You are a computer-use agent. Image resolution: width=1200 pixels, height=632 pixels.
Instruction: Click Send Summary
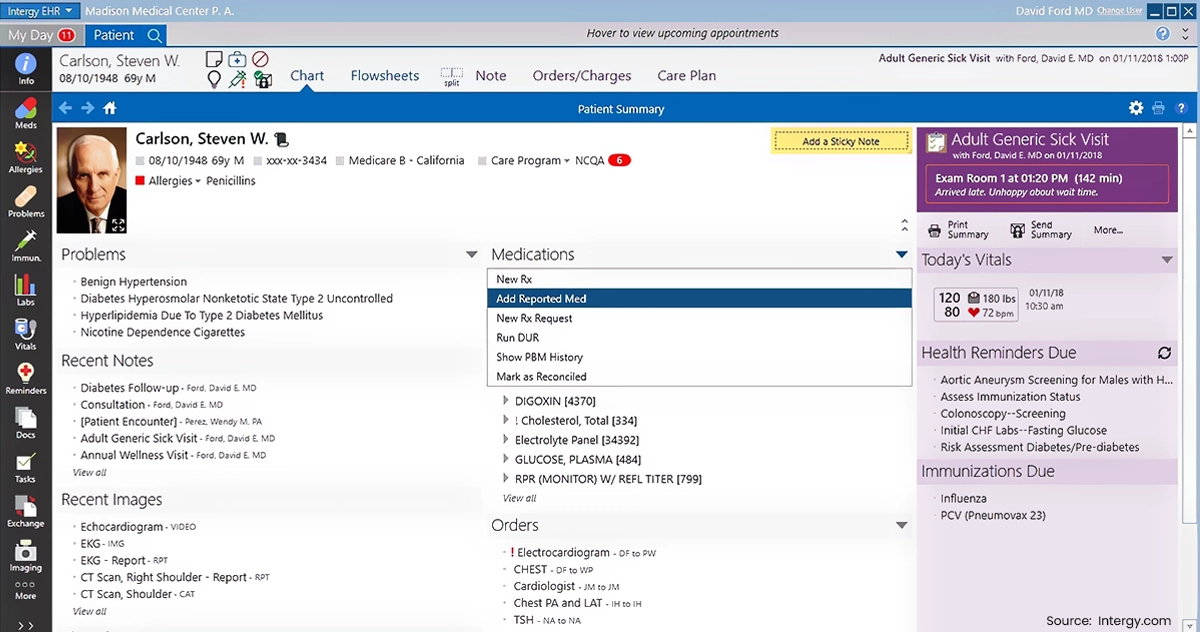1041,230
